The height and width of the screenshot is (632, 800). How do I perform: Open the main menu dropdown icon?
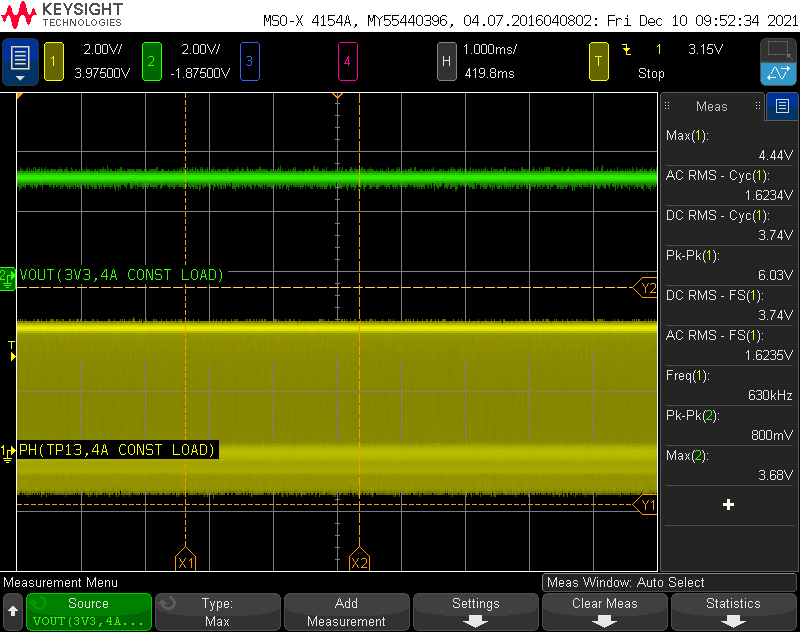20,62
